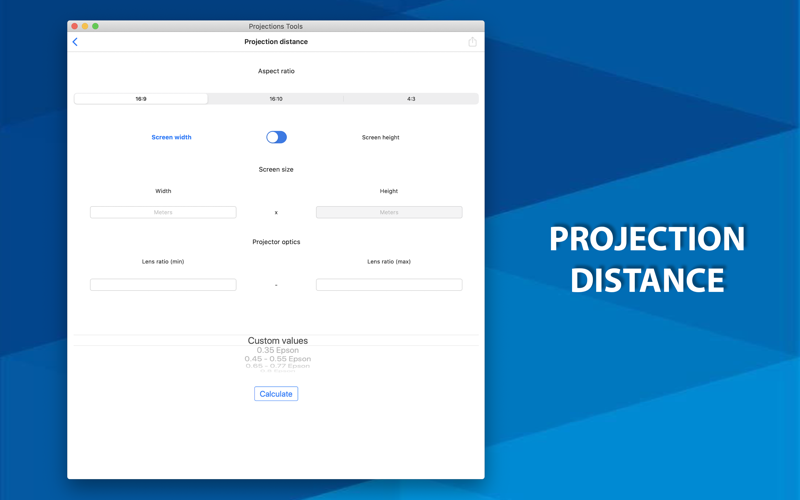Click the Screen height label
Screen dimensions: 800x500
pos(381,137)
